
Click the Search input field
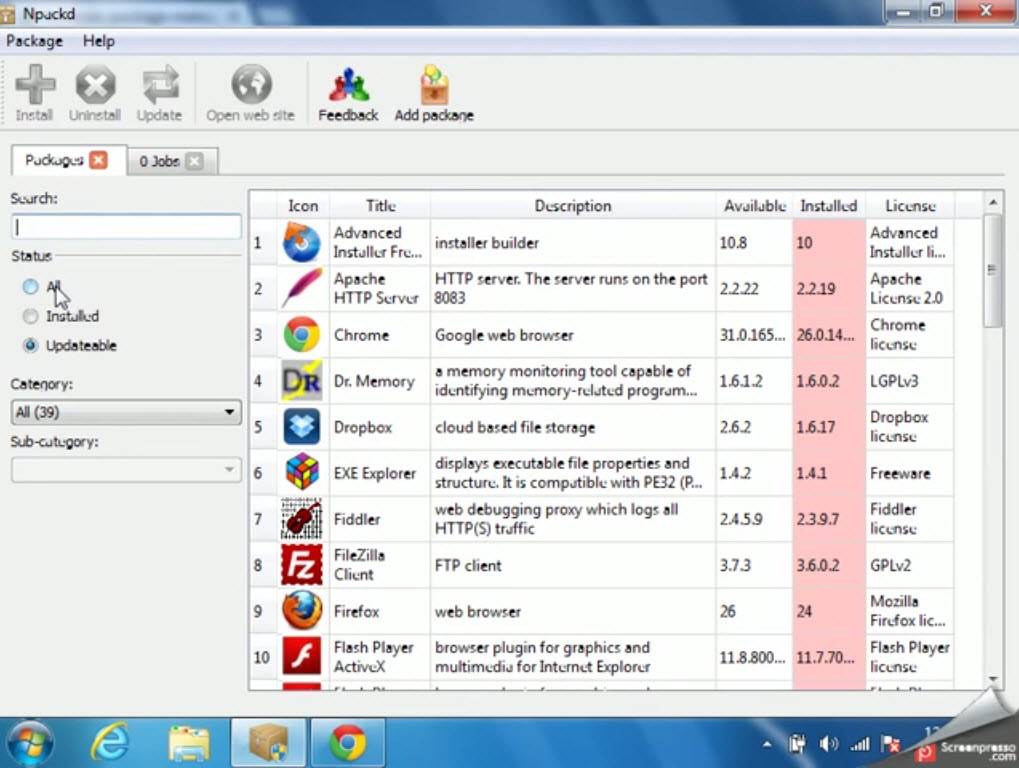pos(126,227)
